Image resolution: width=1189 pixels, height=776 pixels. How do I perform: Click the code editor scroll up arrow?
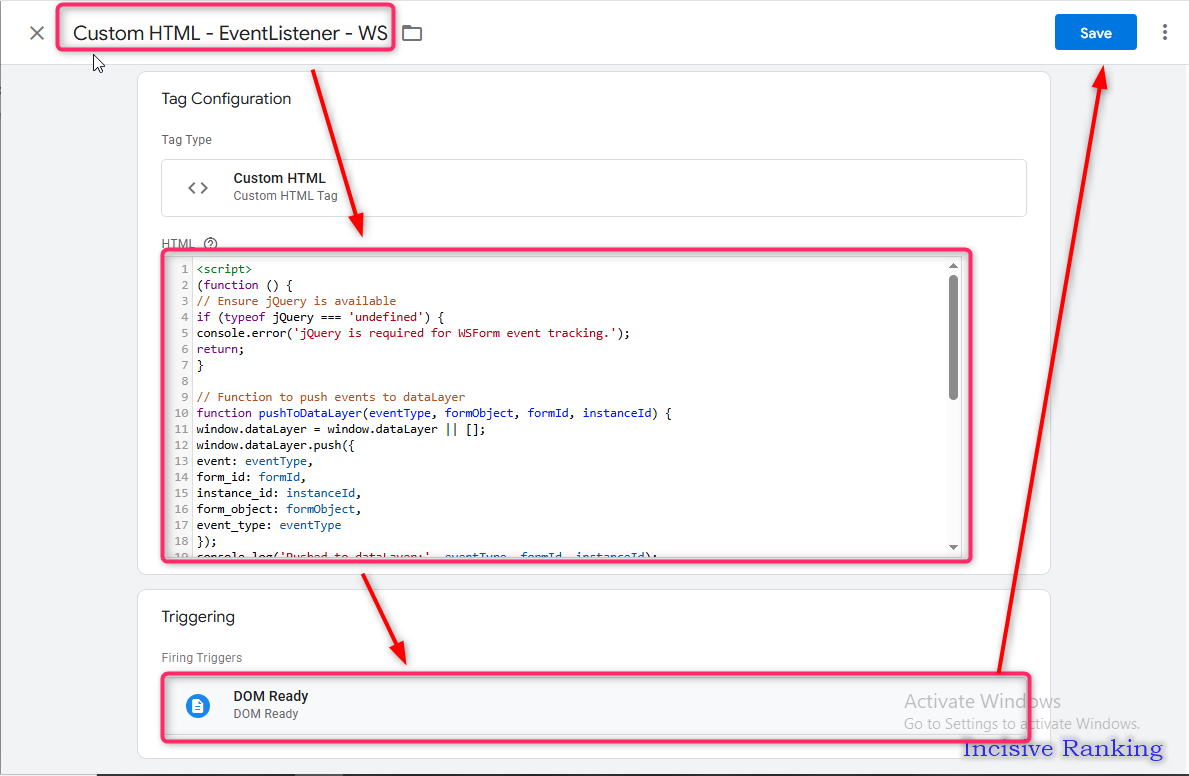[953, 266]
